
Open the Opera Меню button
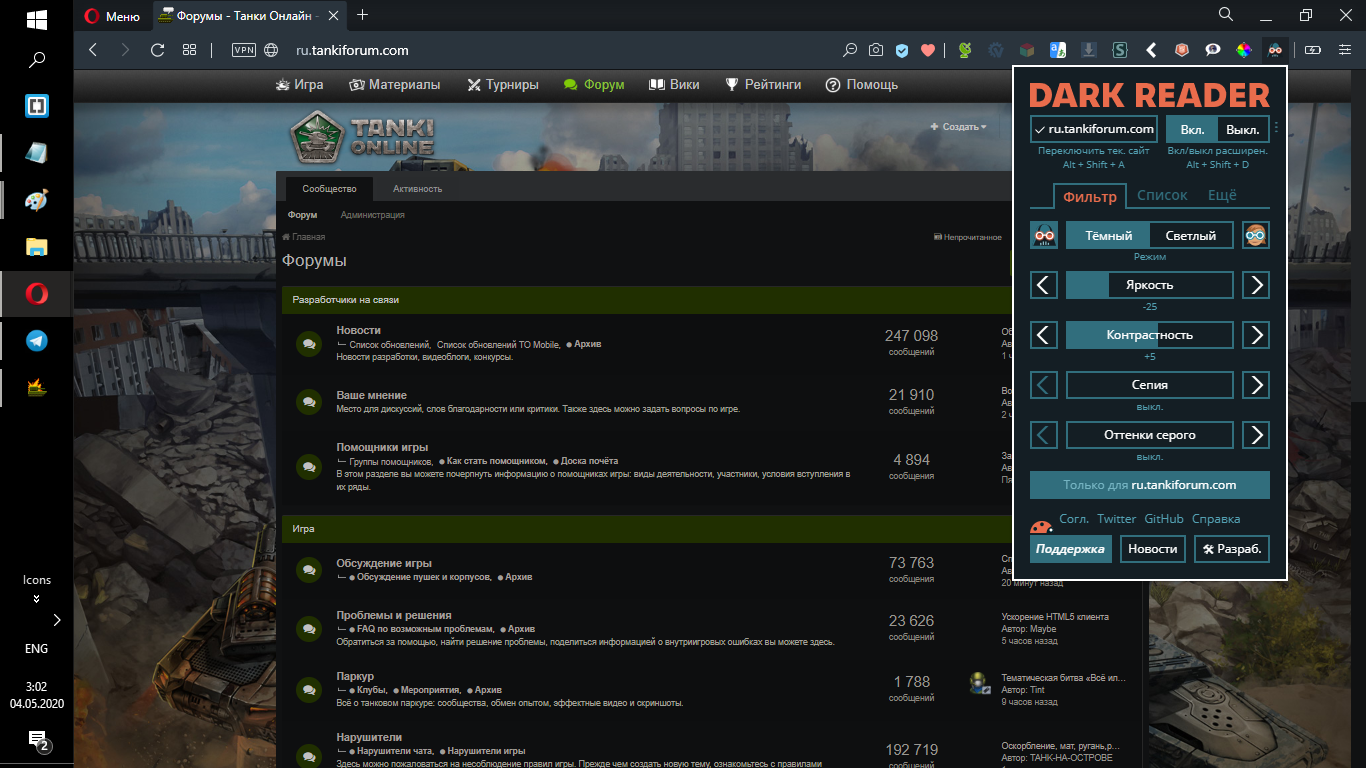pos(112,15)
